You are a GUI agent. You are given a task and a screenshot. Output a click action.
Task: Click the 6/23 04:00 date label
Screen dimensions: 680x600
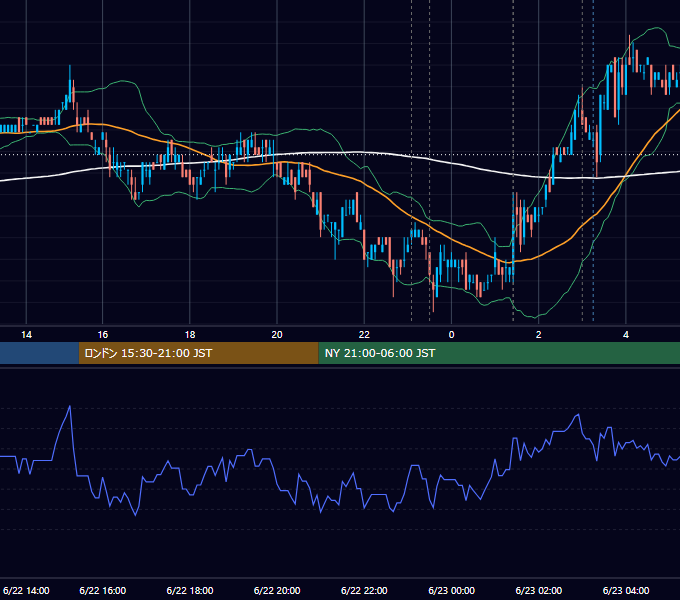tap(626, 590)
